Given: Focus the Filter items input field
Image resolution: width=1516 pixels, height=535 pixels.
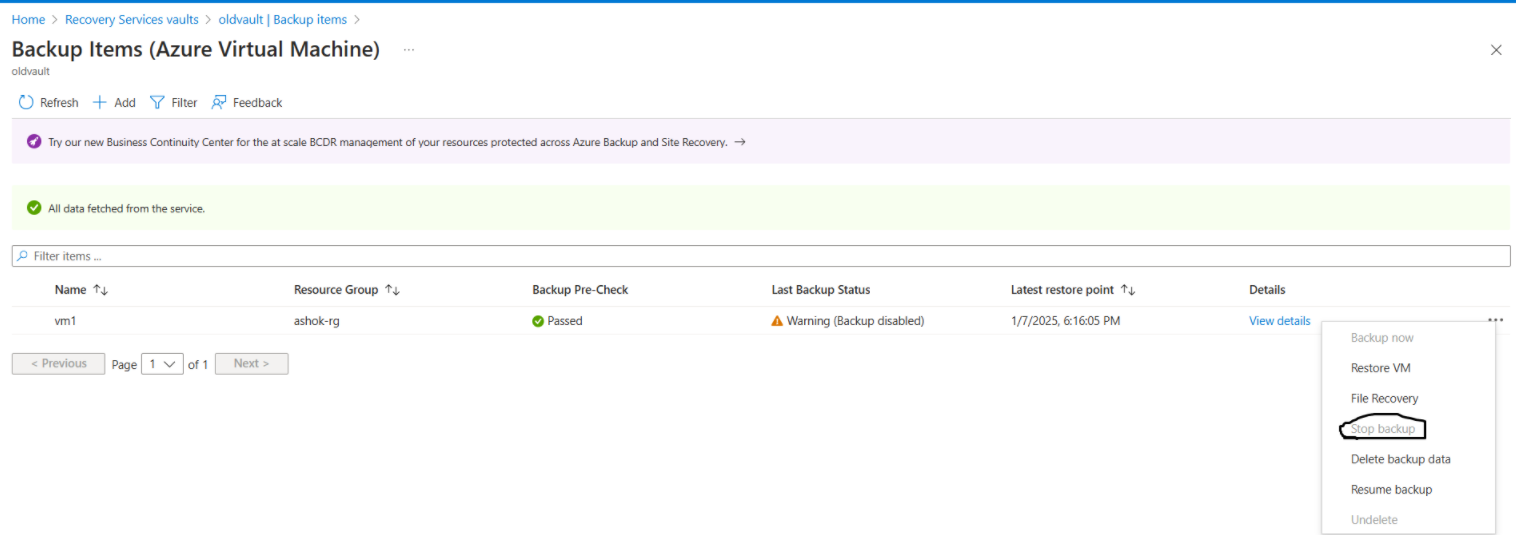Looking at the screenshot, I should (761, 256).
